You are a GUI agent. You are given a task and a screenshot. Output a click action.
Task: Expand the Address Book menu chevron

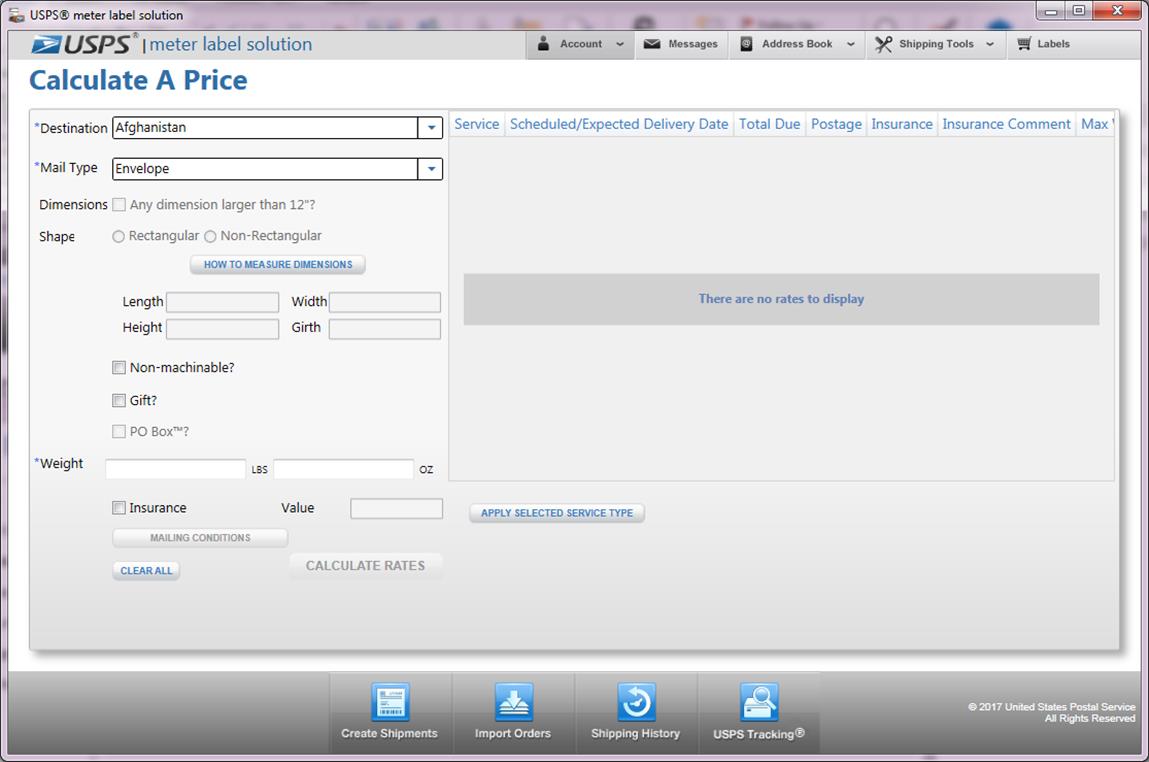[x=851, y=44]
